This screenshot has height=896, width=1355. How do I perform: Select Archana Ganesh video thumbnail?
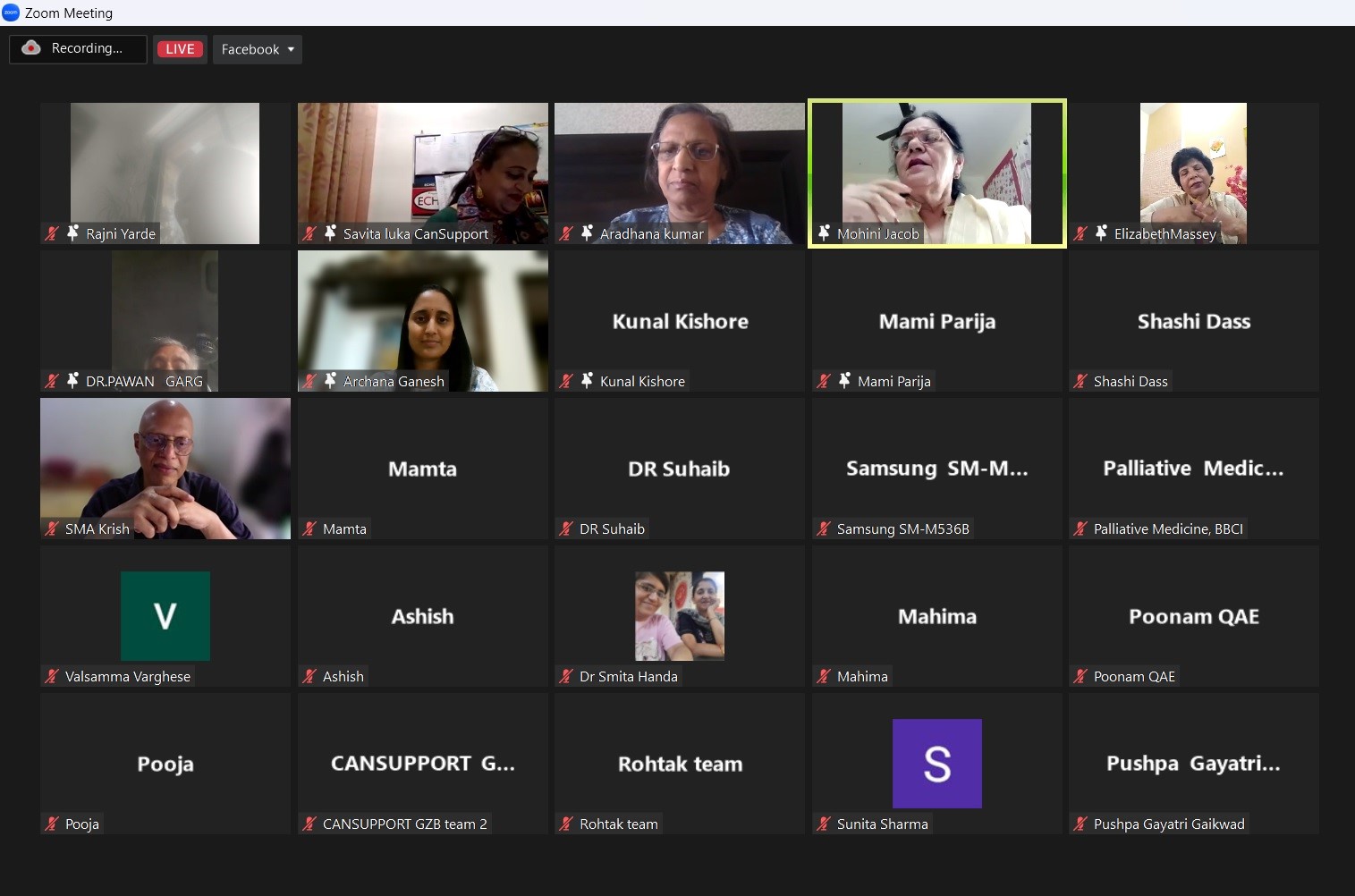point(422,320)
